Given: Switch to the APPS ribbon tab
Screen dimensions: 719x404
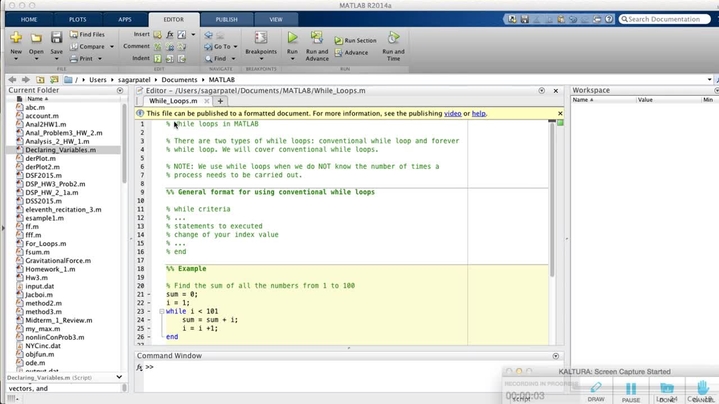Looking at the screenshot, I should (125, 20).
